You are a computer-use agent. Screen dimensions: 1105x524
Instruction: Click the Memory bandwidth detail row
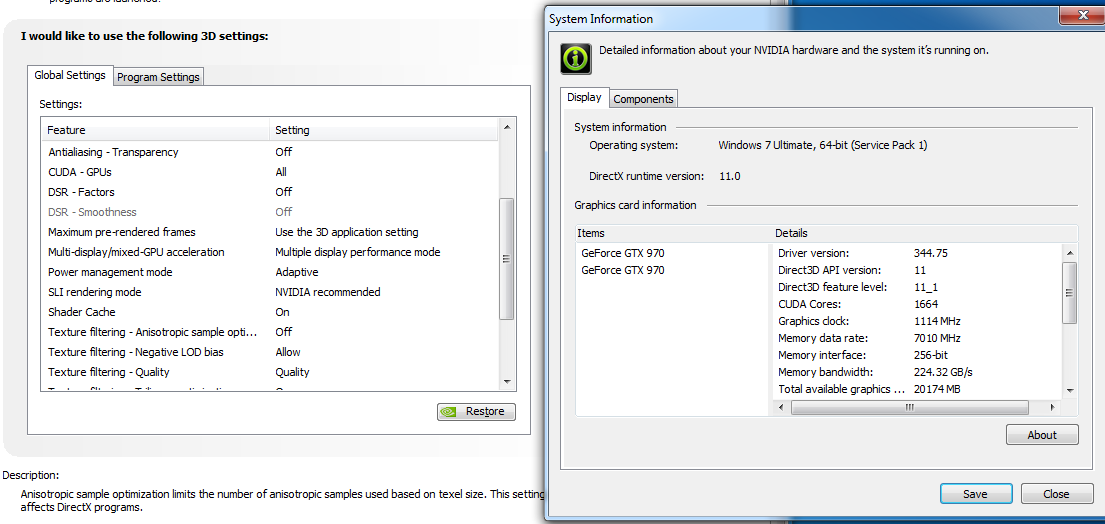pyautogui.click(x=917, y=372)
